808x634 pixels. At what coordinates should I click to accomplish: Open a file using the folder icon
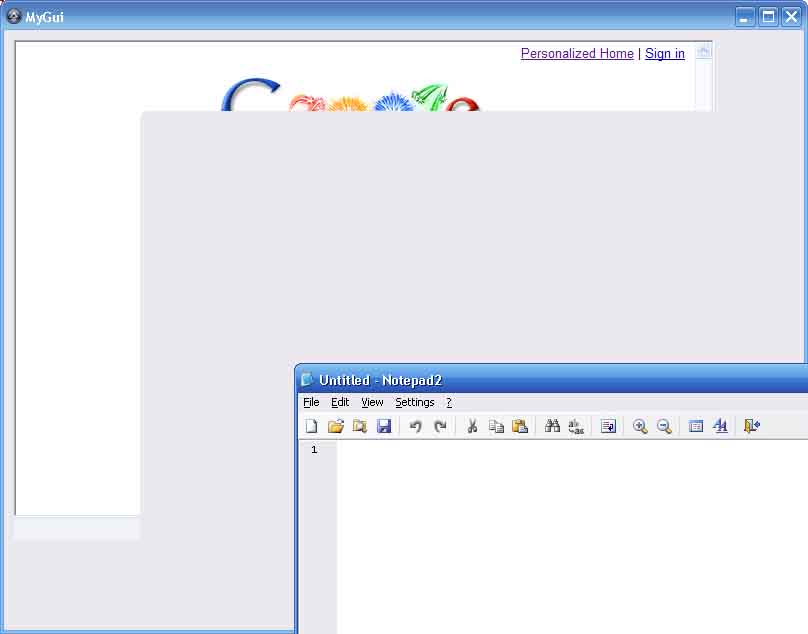336,426
